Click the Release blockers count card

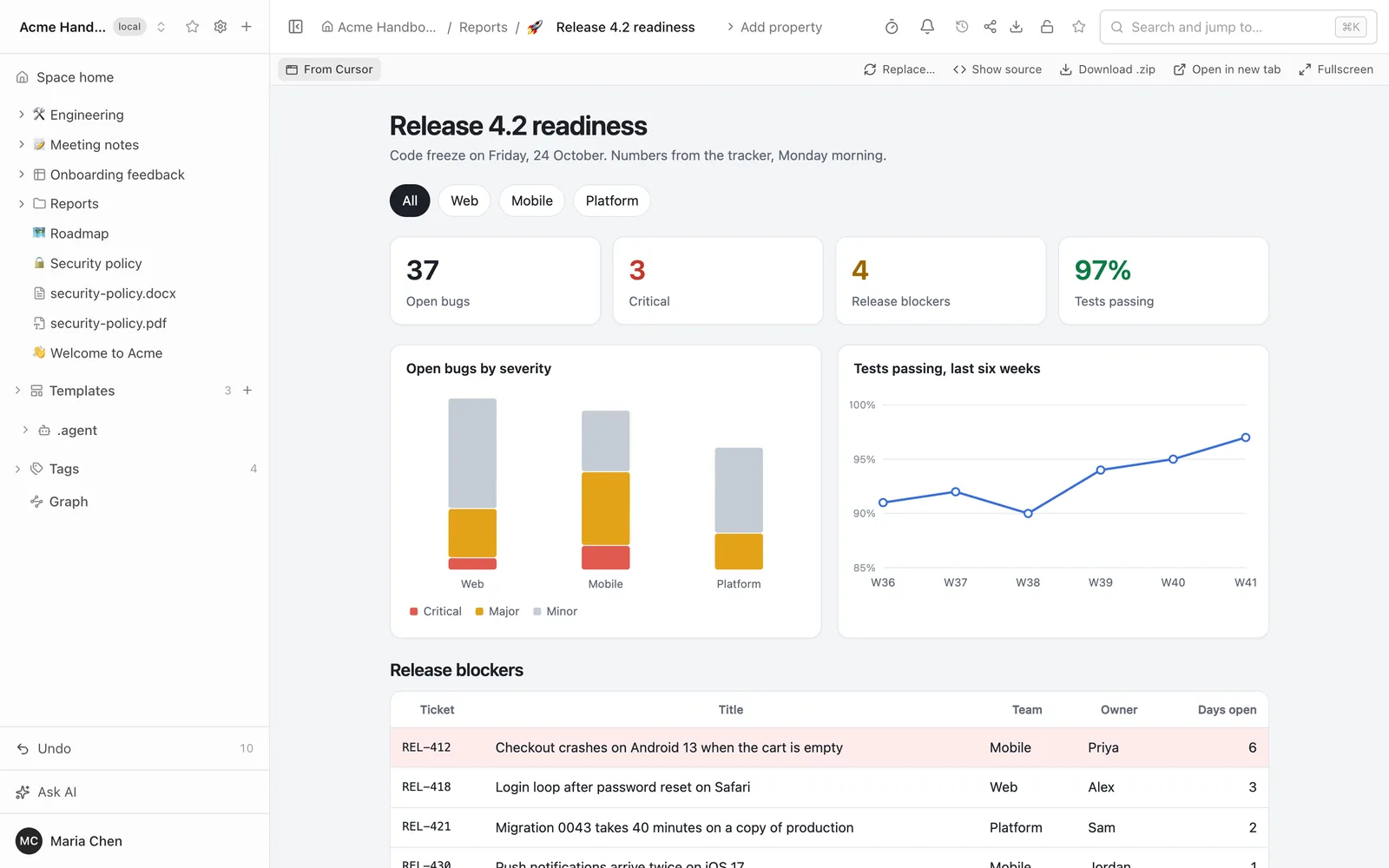pos(940,281)
